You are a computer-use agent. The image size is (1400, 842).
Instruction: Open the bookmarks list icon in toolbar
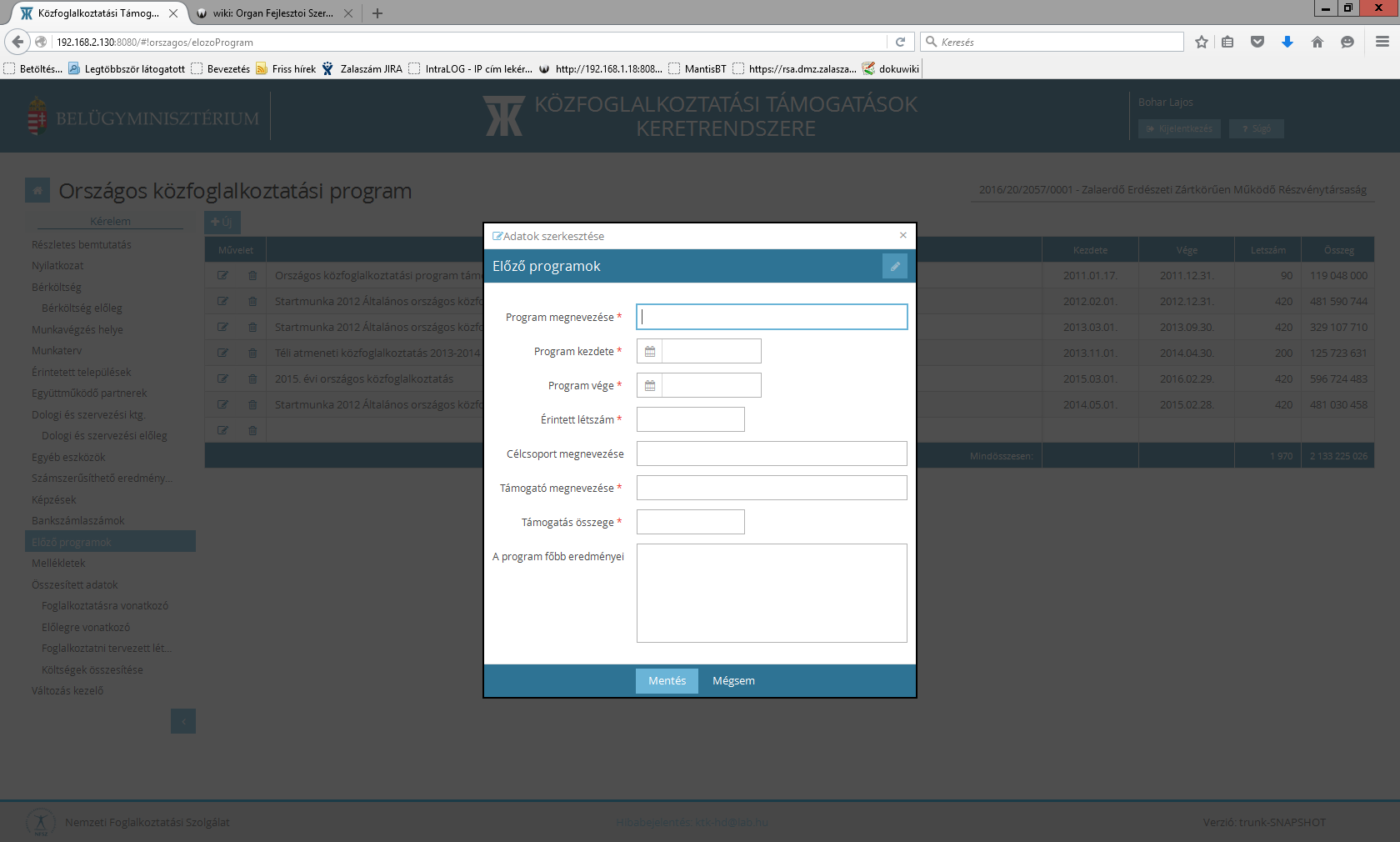coord(1227,42)
